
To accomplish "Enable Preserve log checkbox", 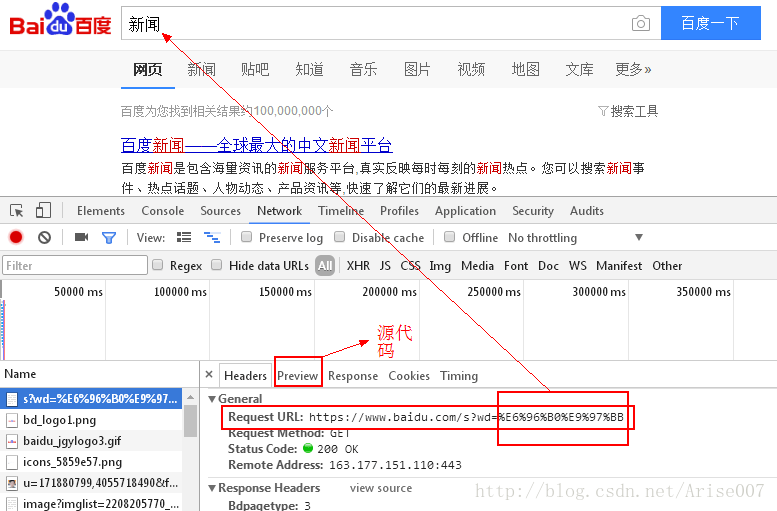I will (x=246, y=237).
